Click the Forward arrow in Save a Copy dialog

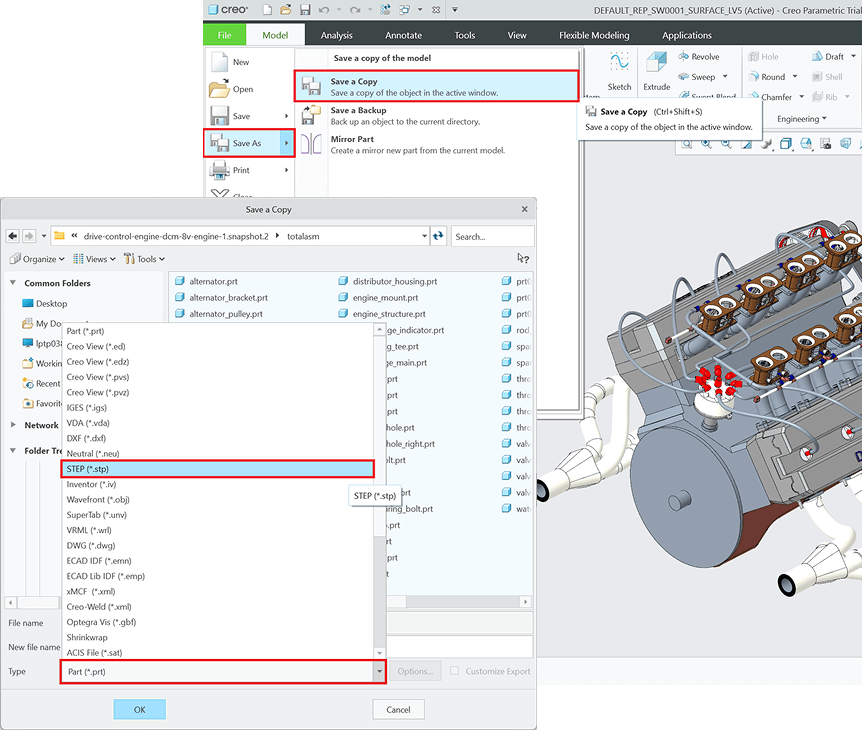29,236
